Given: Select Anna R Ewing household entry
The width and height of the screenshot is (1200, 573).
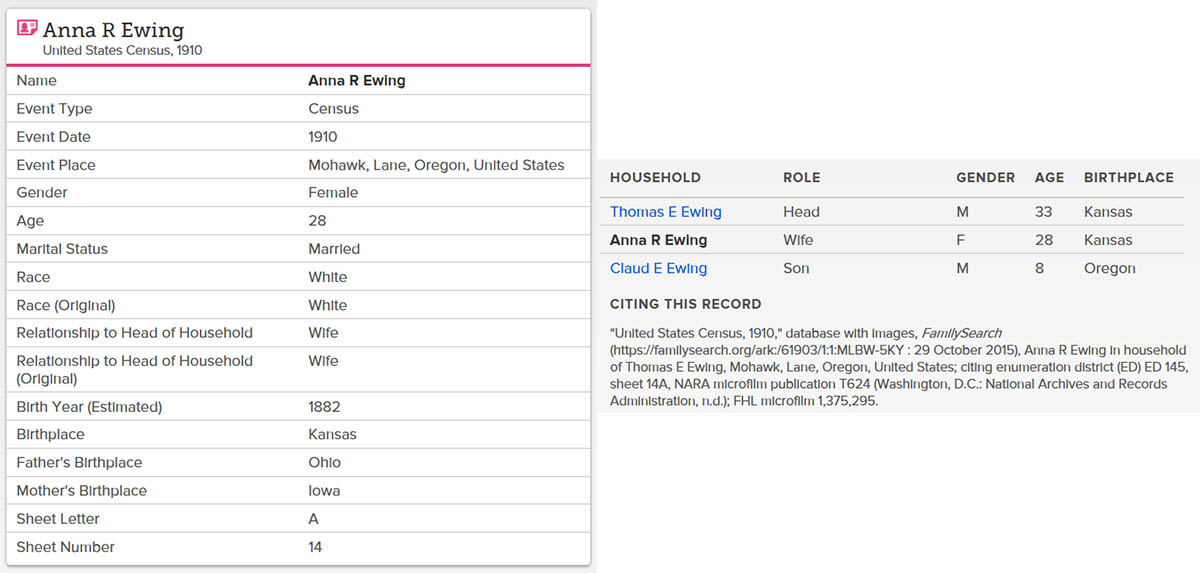Looking at the screenshot, I should point(659,240).
